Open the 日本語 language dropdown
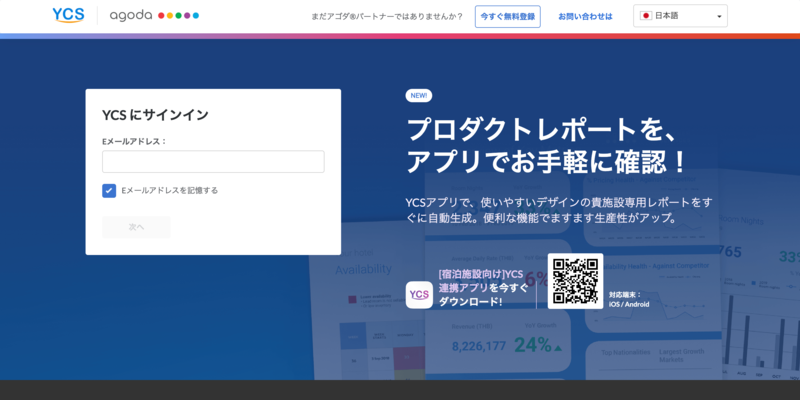800x400 pixels. [x=680, y=16]
